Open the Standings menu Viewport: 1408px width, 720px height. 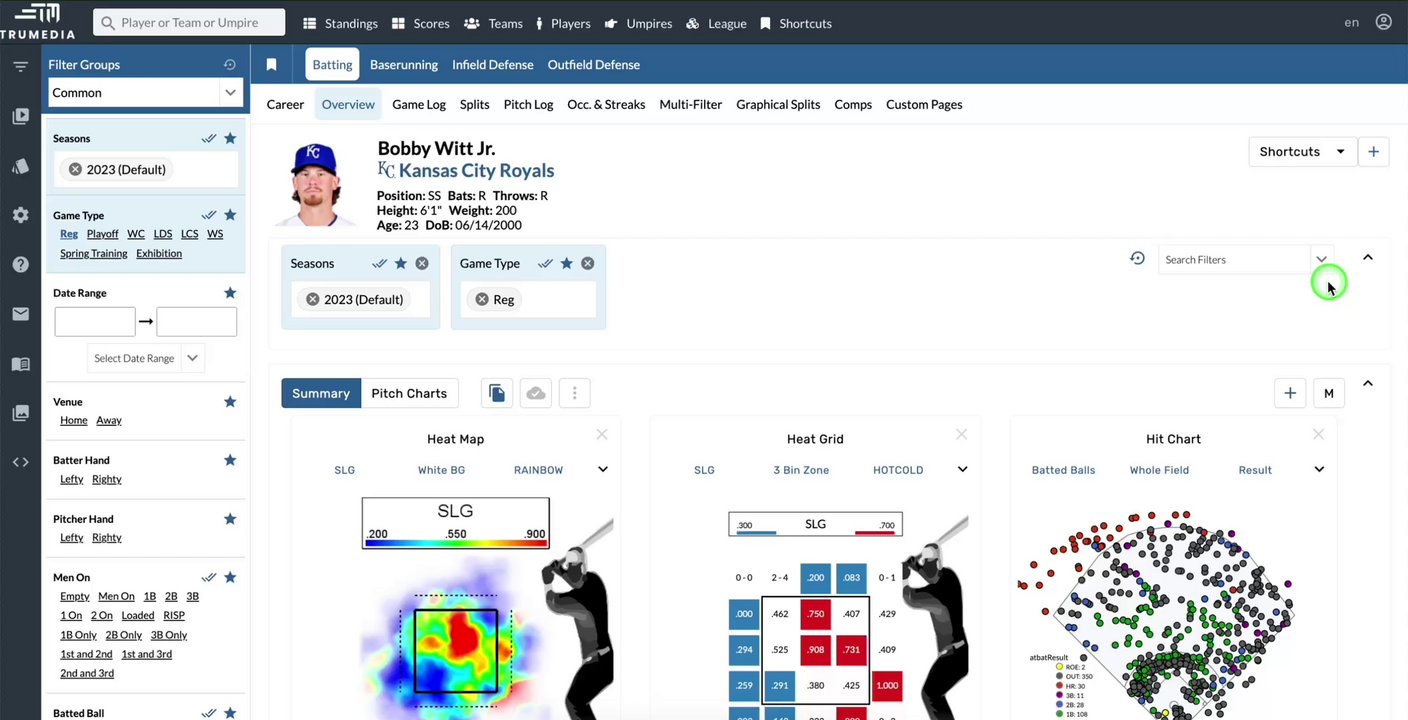(x=340, y=23)
